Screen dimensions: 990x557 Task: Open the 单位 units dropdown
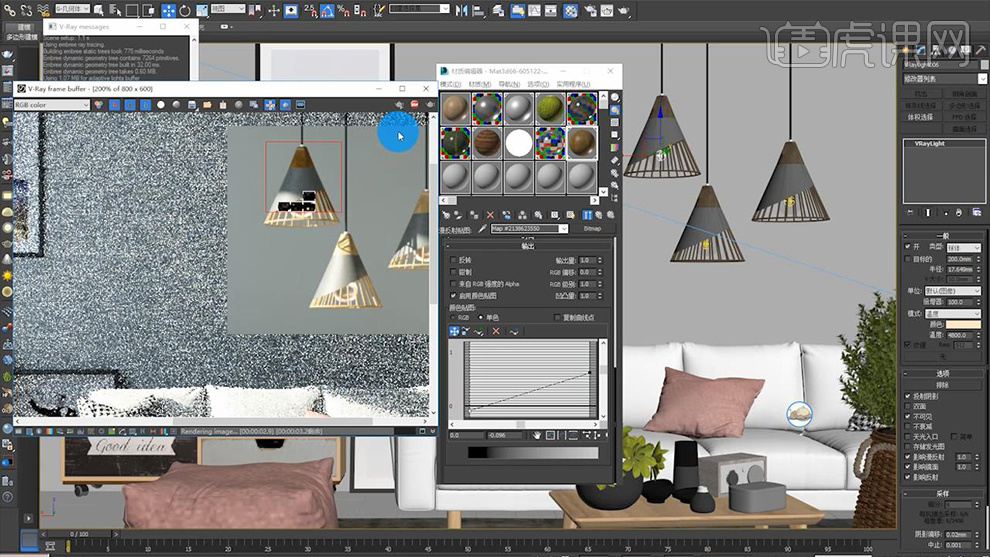952,291
